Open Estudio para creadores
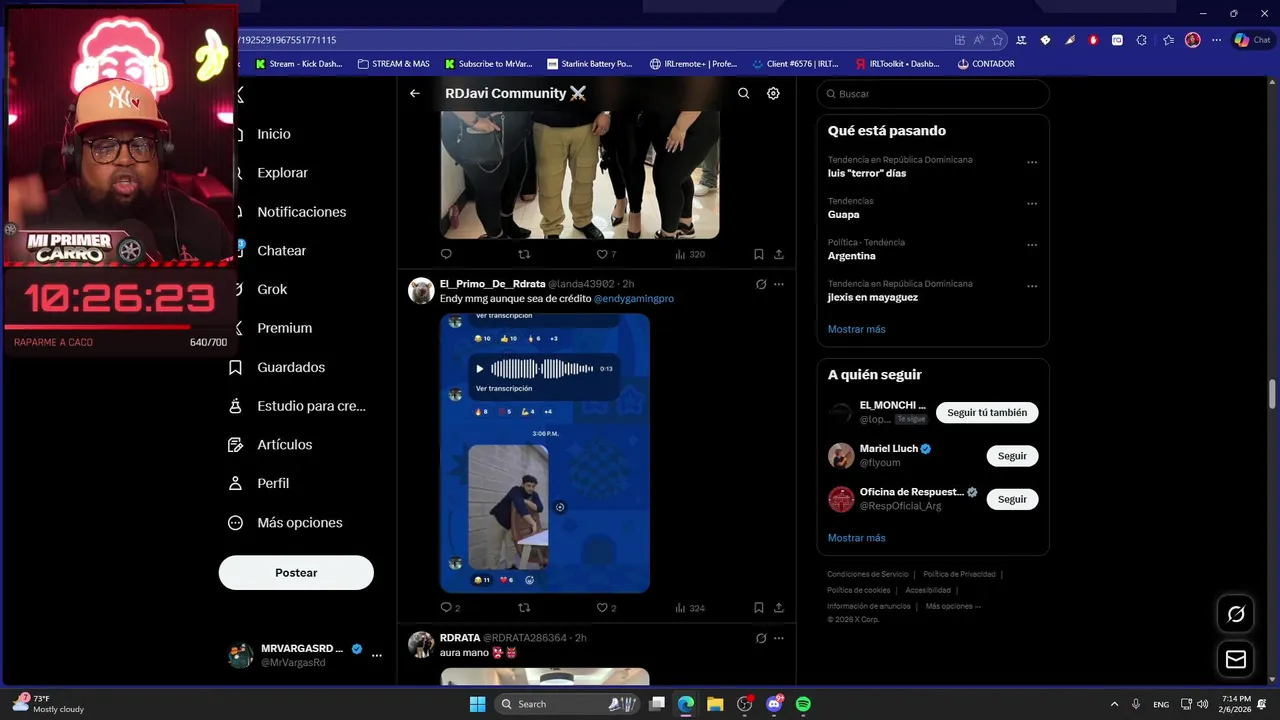 click(297, 406)
